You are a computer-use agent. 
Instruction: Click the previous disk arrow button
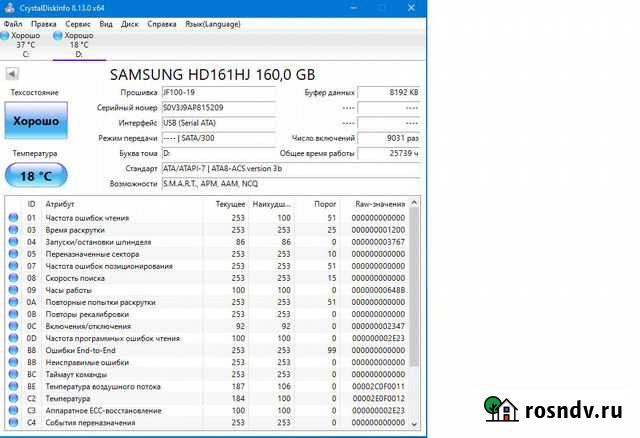coord(12,74)
